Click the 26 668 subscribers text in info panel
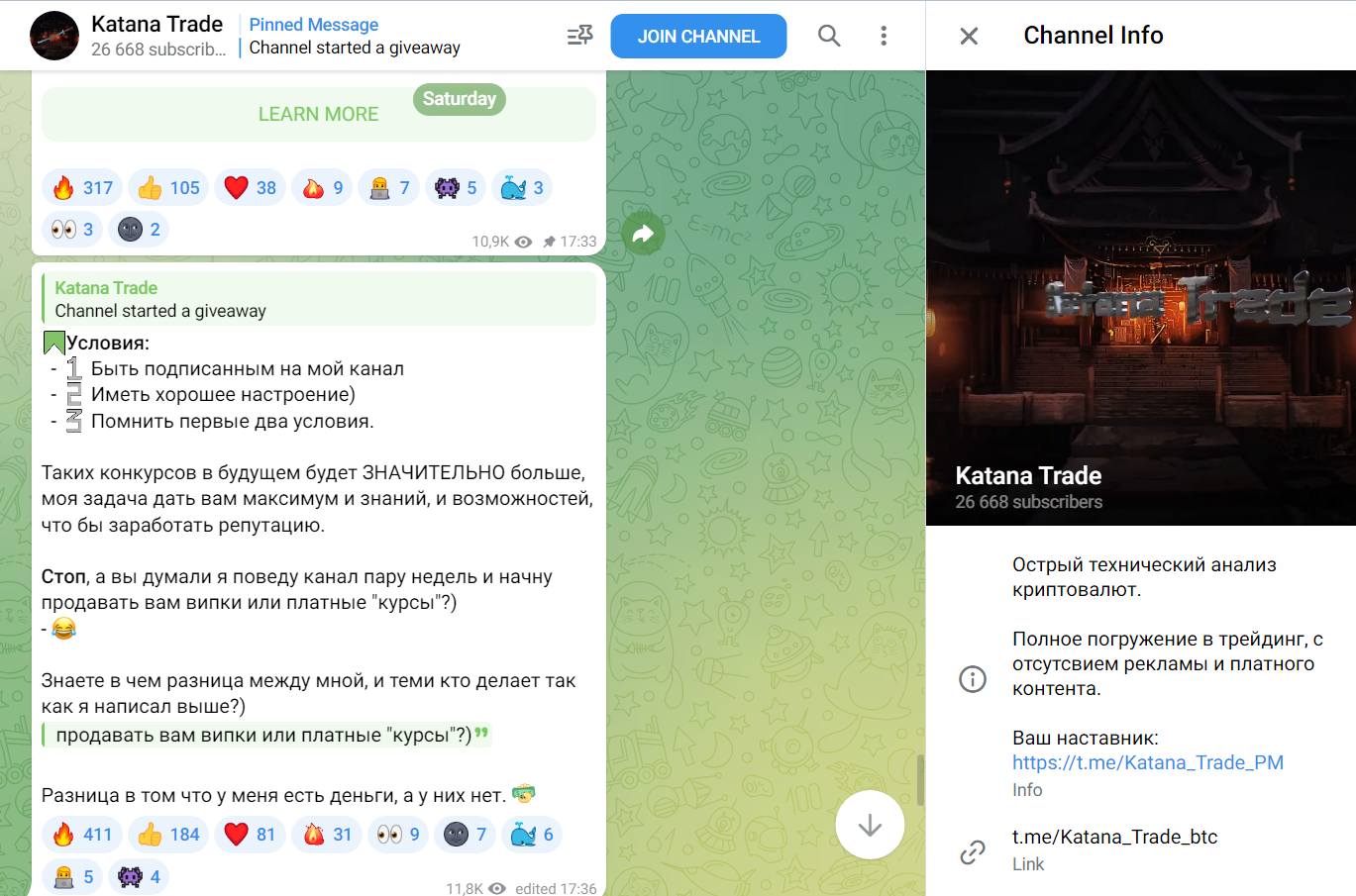Image resolution: width=1356 pixels, height=896 pixels. click(1028, 502)
